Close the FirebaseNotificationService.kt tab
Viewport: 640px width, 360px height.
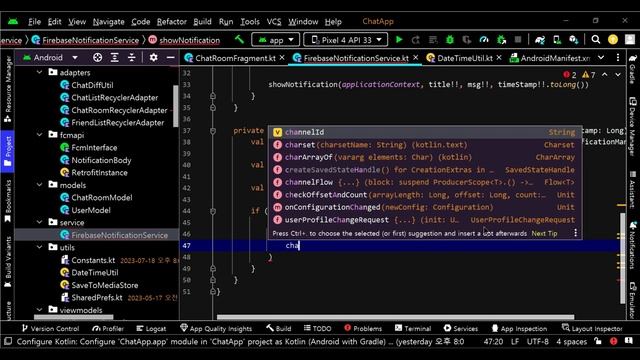416,58
